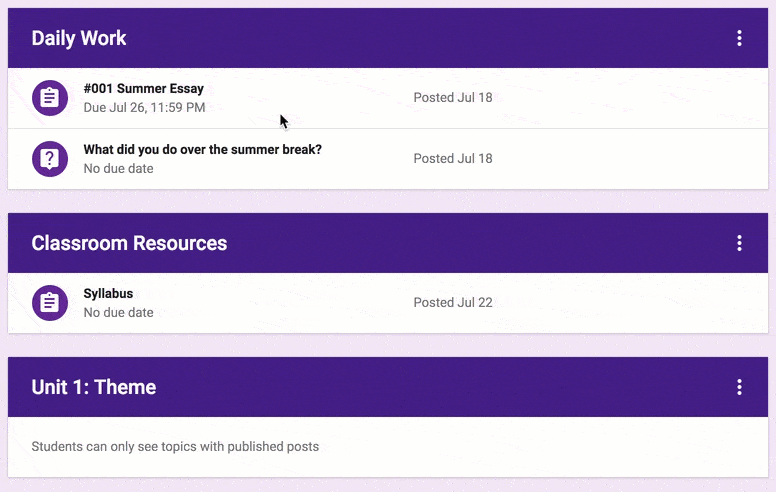Open the #001 Summer Essay assignment
Screen dimensions: 776x492
point(144,89)
